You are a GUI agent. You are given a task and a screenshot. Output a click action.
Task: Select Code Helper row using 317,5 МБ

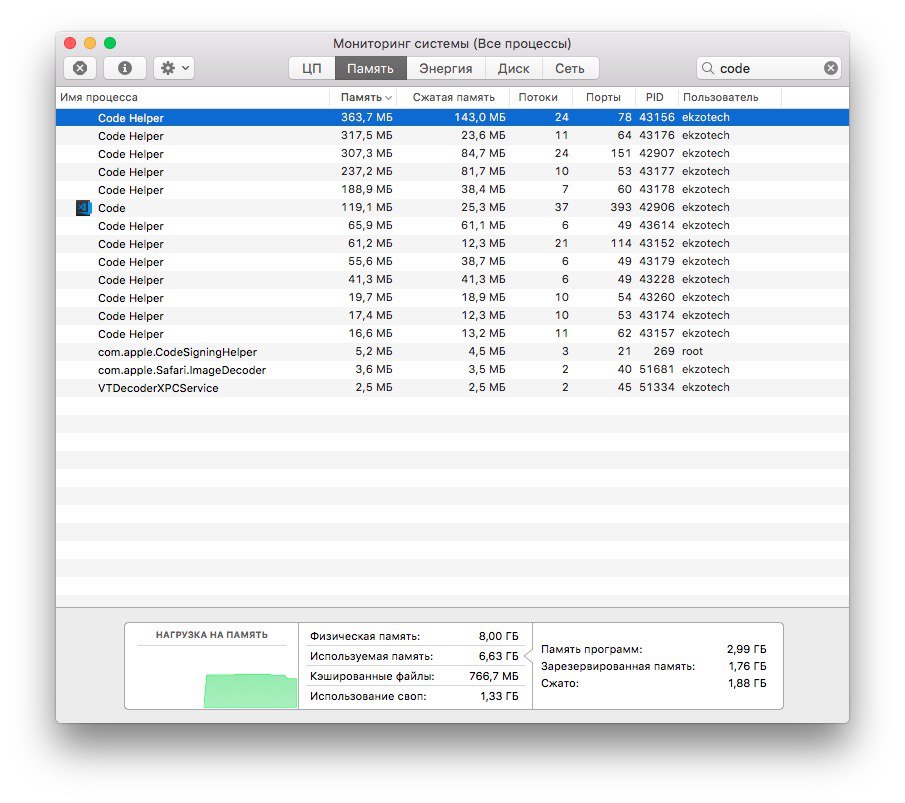point(452,135)
